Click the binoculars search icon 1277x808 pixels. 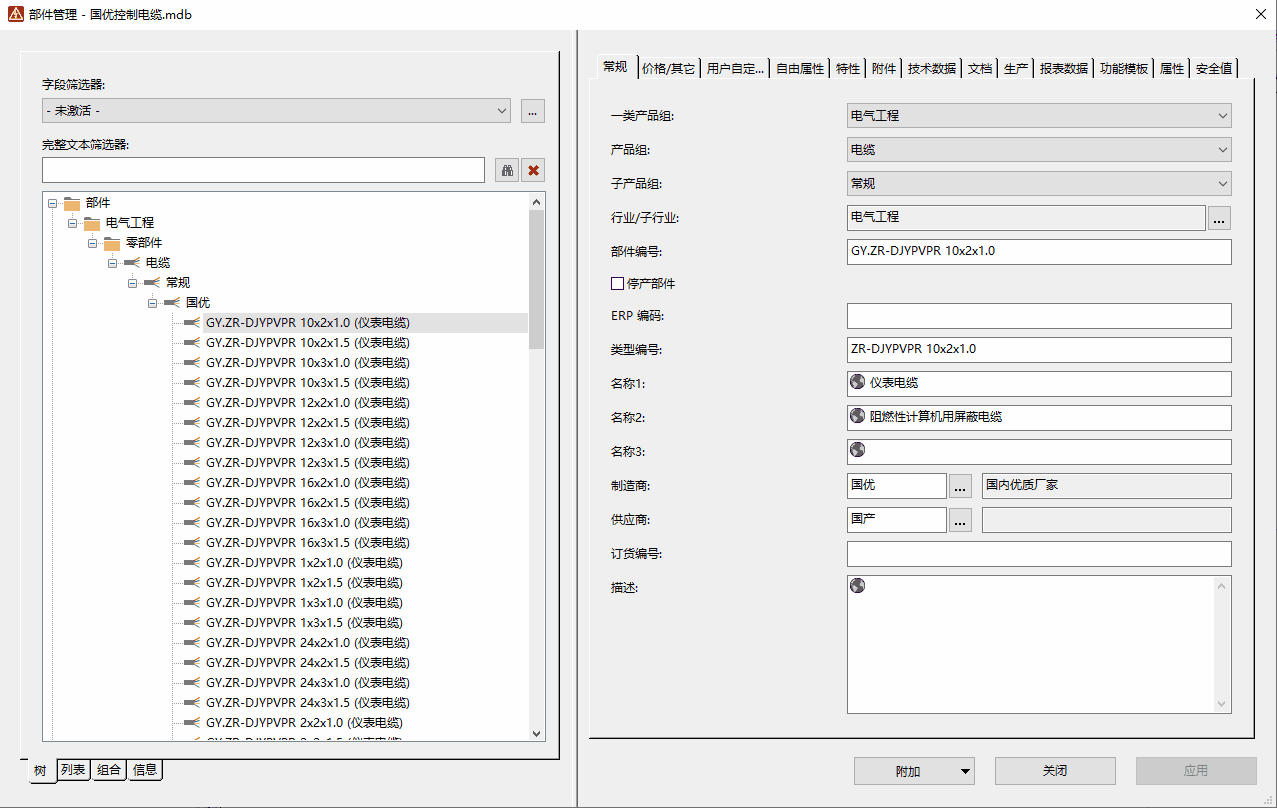click(x=507, y=170)
